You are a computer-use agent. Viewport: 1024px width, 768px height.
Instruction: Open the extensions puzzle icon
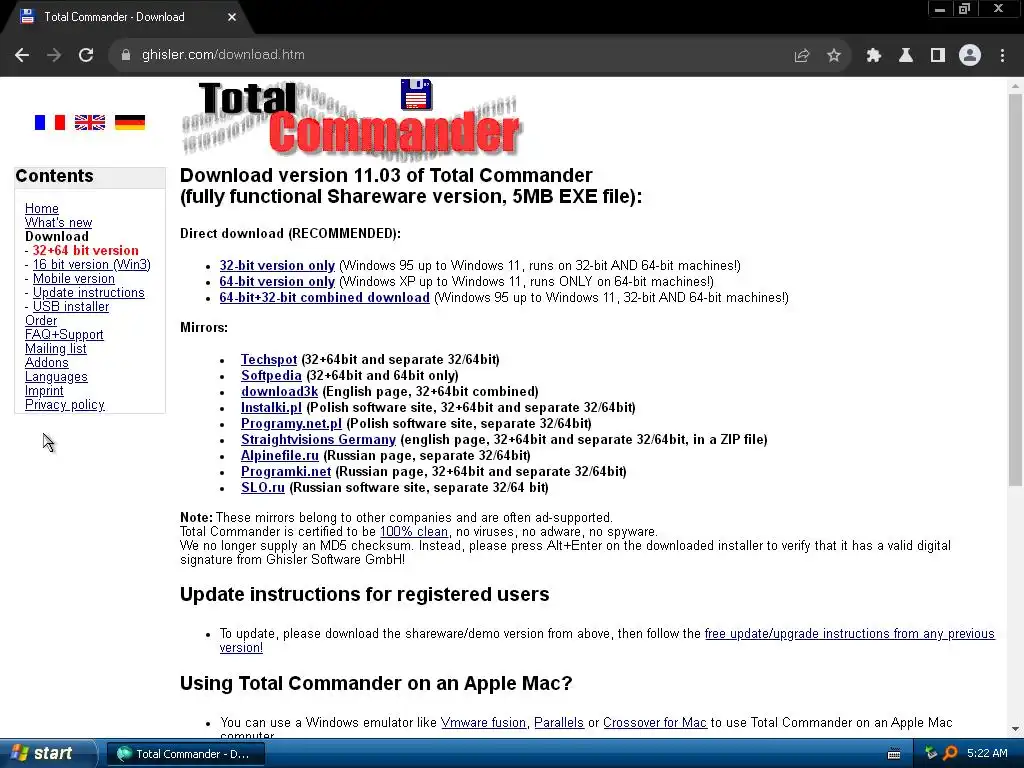click(874, 56)
